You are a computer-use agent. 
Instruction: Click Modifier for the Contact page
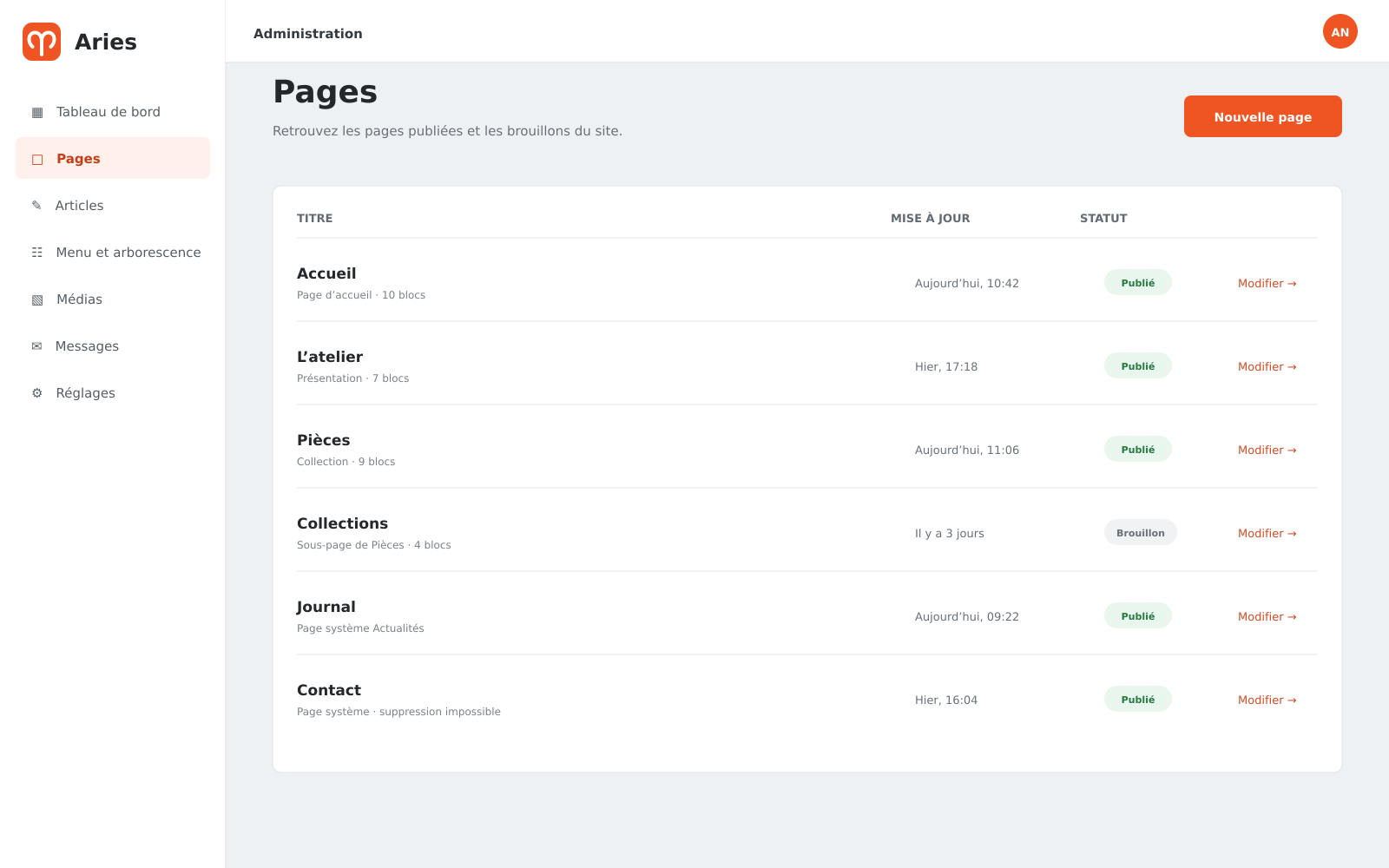(1267, 700)
